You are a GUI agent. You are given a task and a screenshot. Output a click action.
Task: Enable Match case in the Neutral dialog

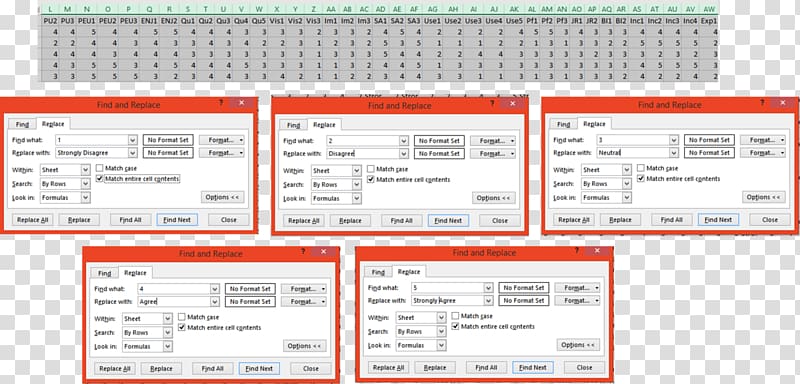coord(641,168)
